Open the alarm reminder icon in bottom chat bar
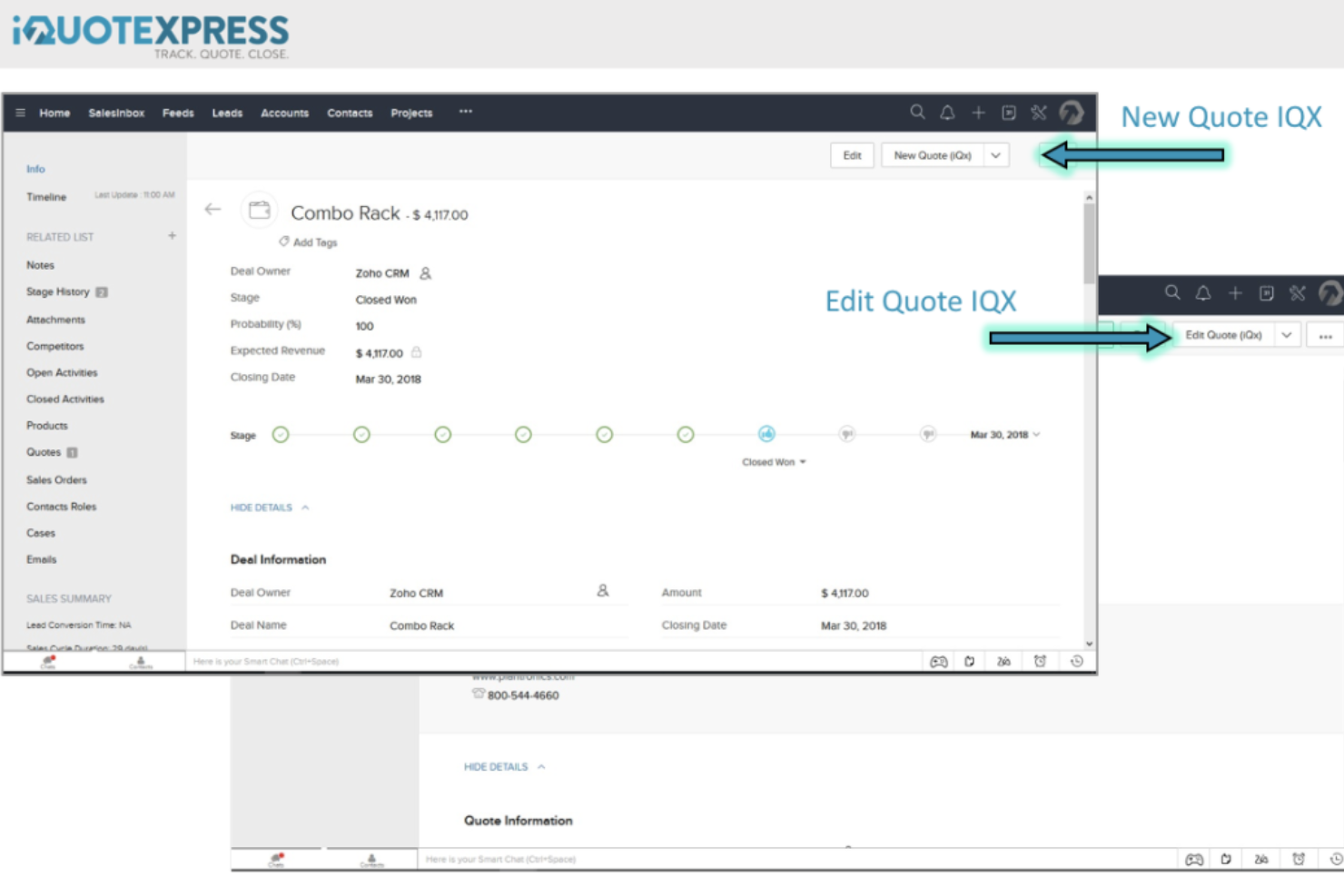 pyautogui.click(x=1039, y=661)
